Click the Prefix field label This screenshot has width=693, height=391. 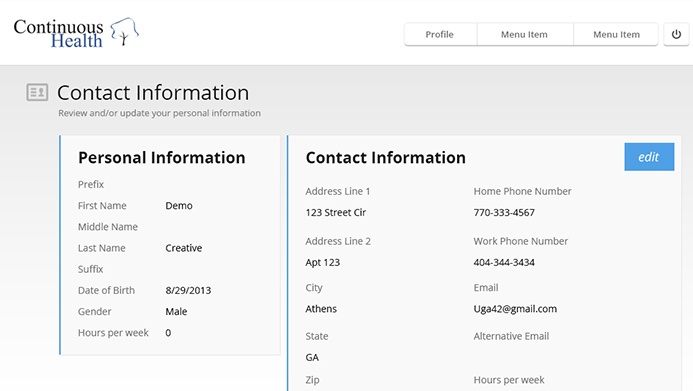[x=91, y=184]
